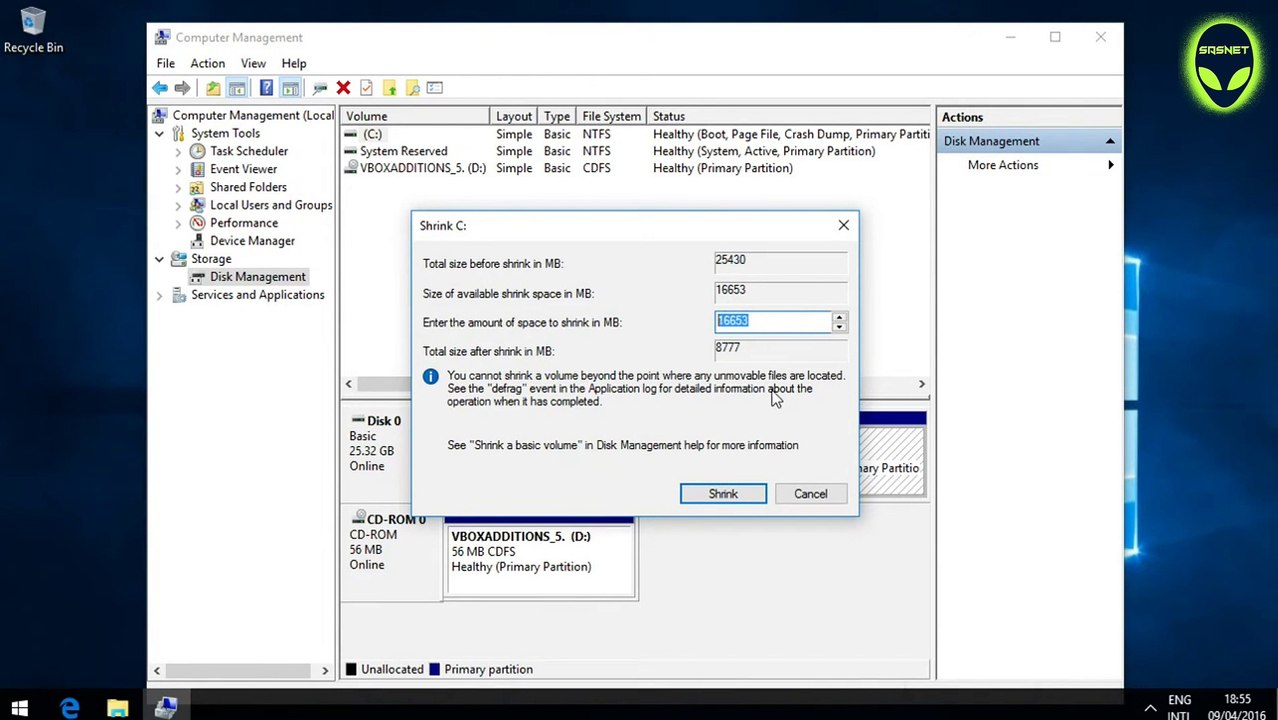
Task: Select the VBOXADDITIONS_5. (D:) partition block
Action: pos(539,558)
